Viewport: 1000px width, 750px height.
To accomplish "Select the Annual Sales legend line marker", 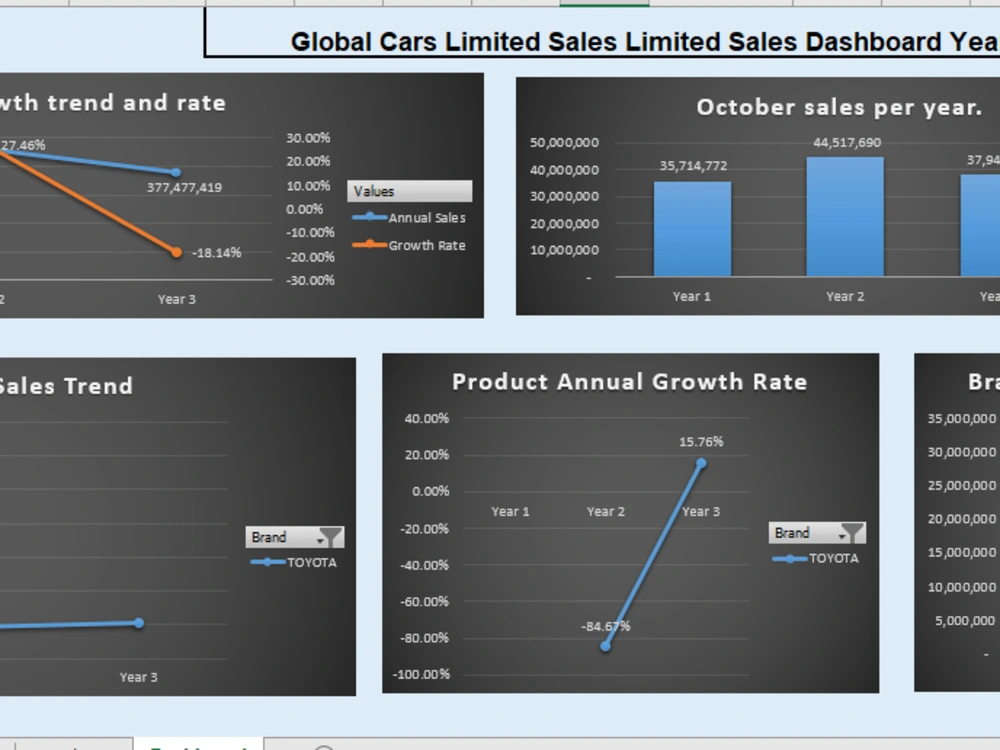I will tap(370, 217).
